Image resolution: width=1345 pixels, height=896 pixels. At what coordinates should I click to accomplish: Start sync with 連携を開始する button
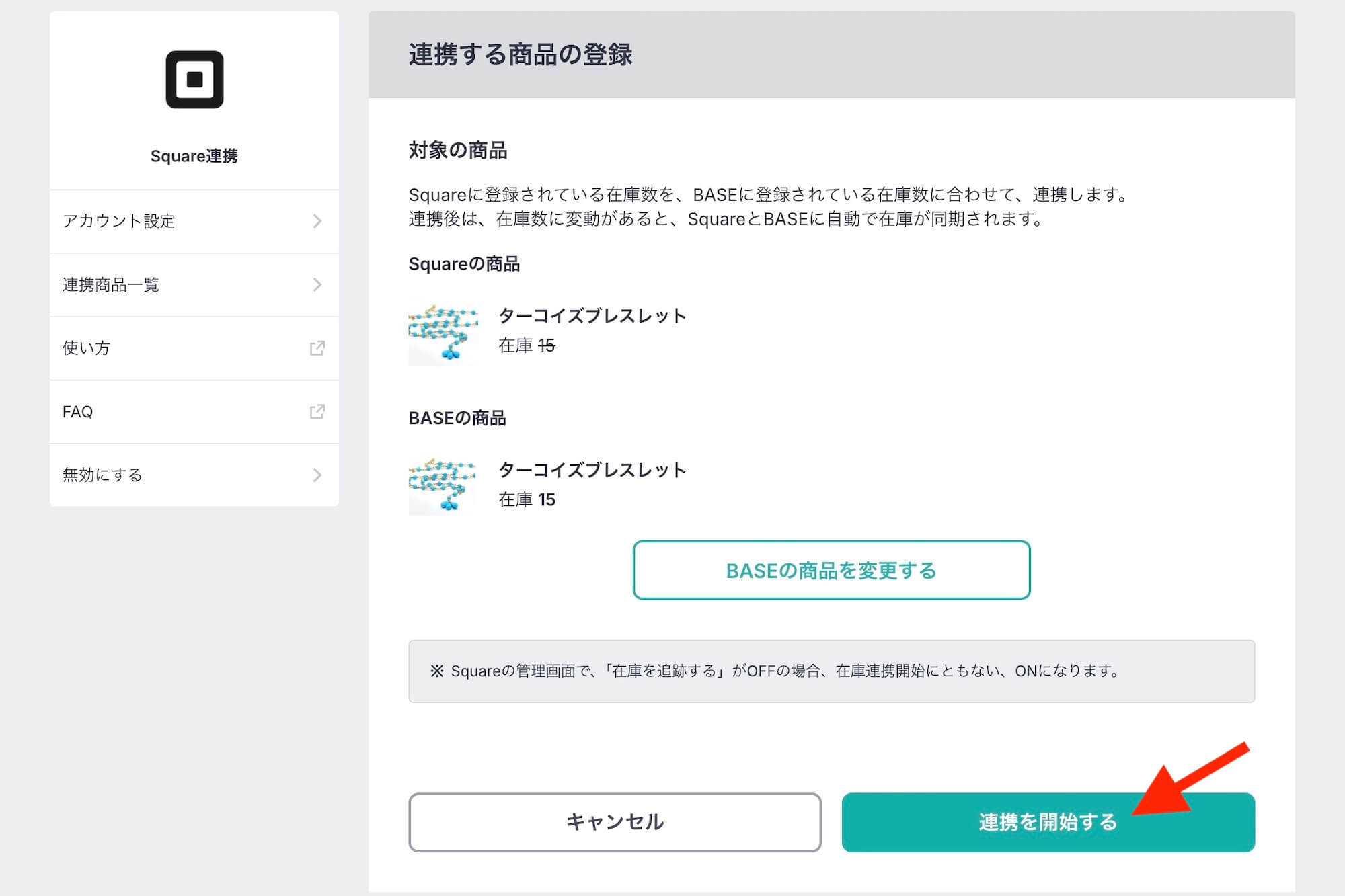point(1048,822)
